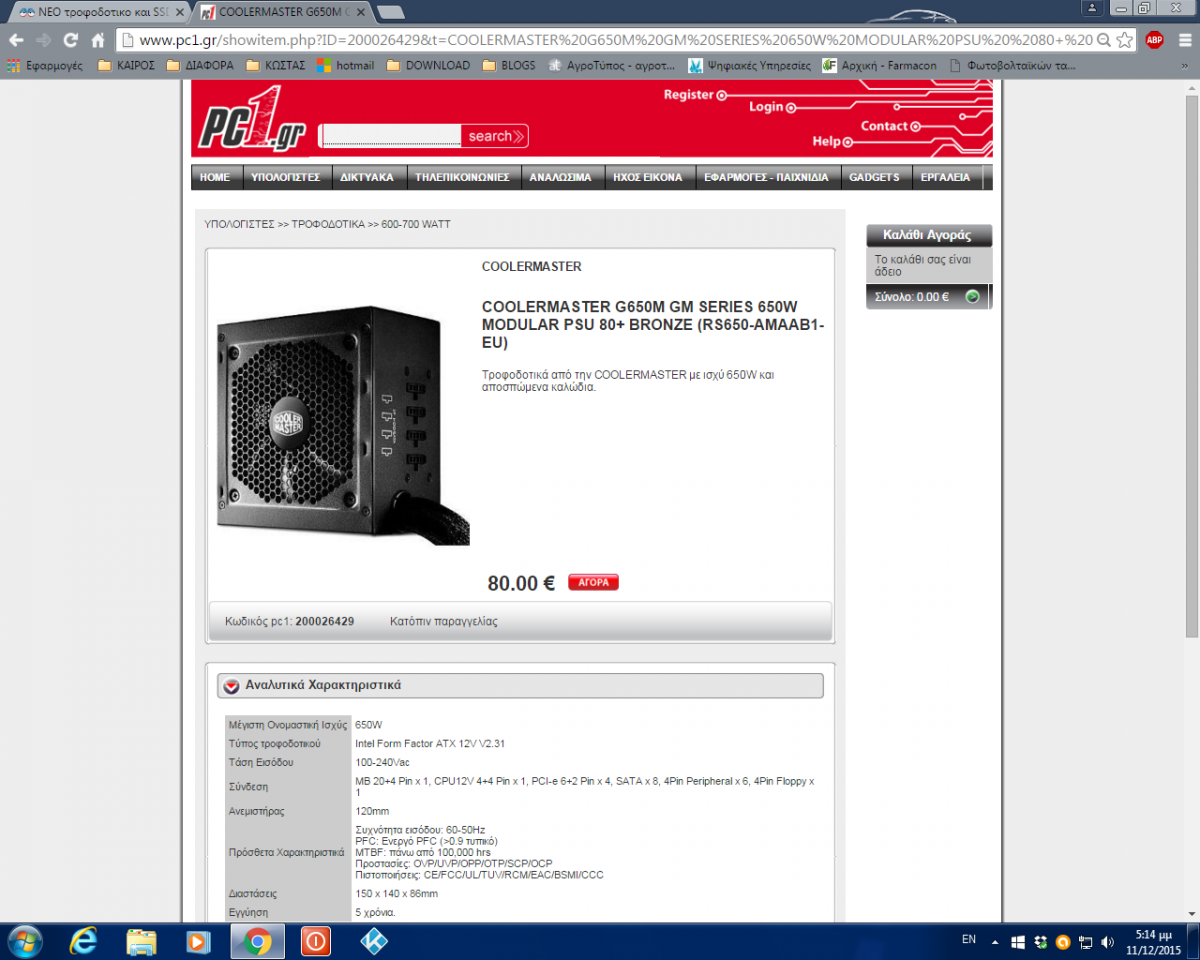The height and width of the screenshot is (960, 1200).
Task: Click the page vertical scrollbar
Action: (x=1191, y=365)
